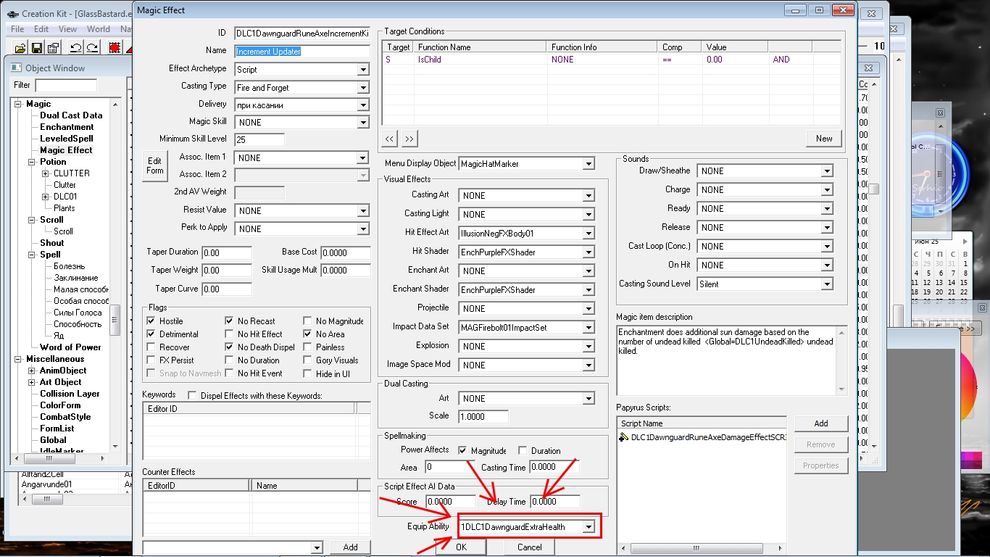The width and height of the screenshot is (990, 557).
Task: Click the script icon for DLC1DawnguardRuneAxeDamageEffect
Action: click(x=623, y=438)
